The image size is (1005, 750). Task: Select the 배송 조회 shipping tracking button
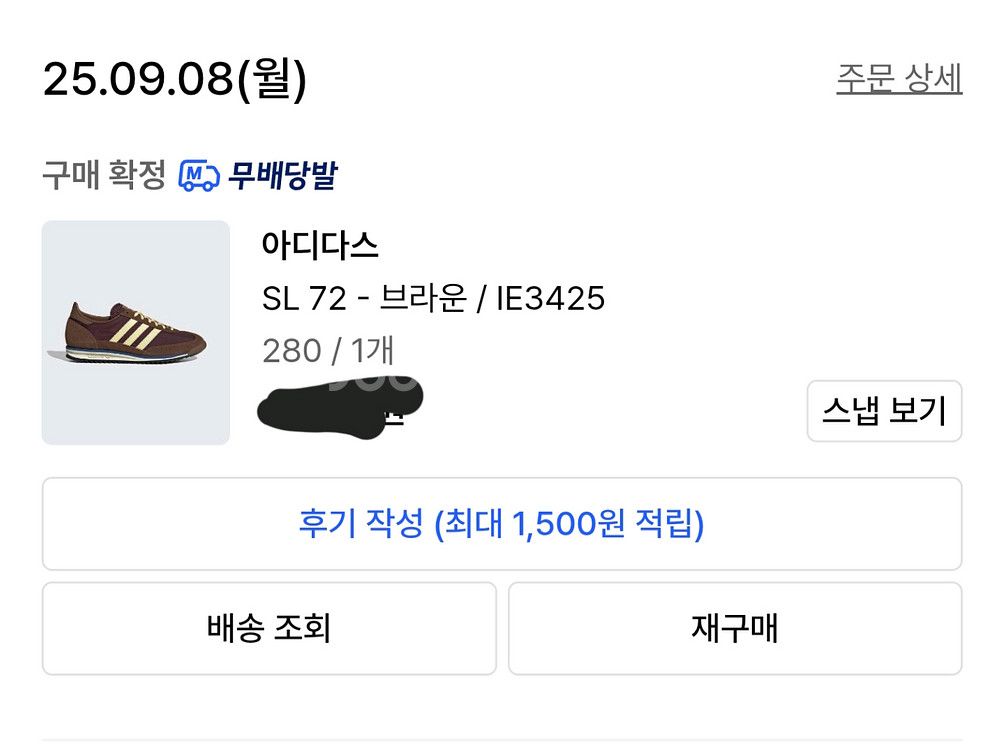click(x=268, y=628)
